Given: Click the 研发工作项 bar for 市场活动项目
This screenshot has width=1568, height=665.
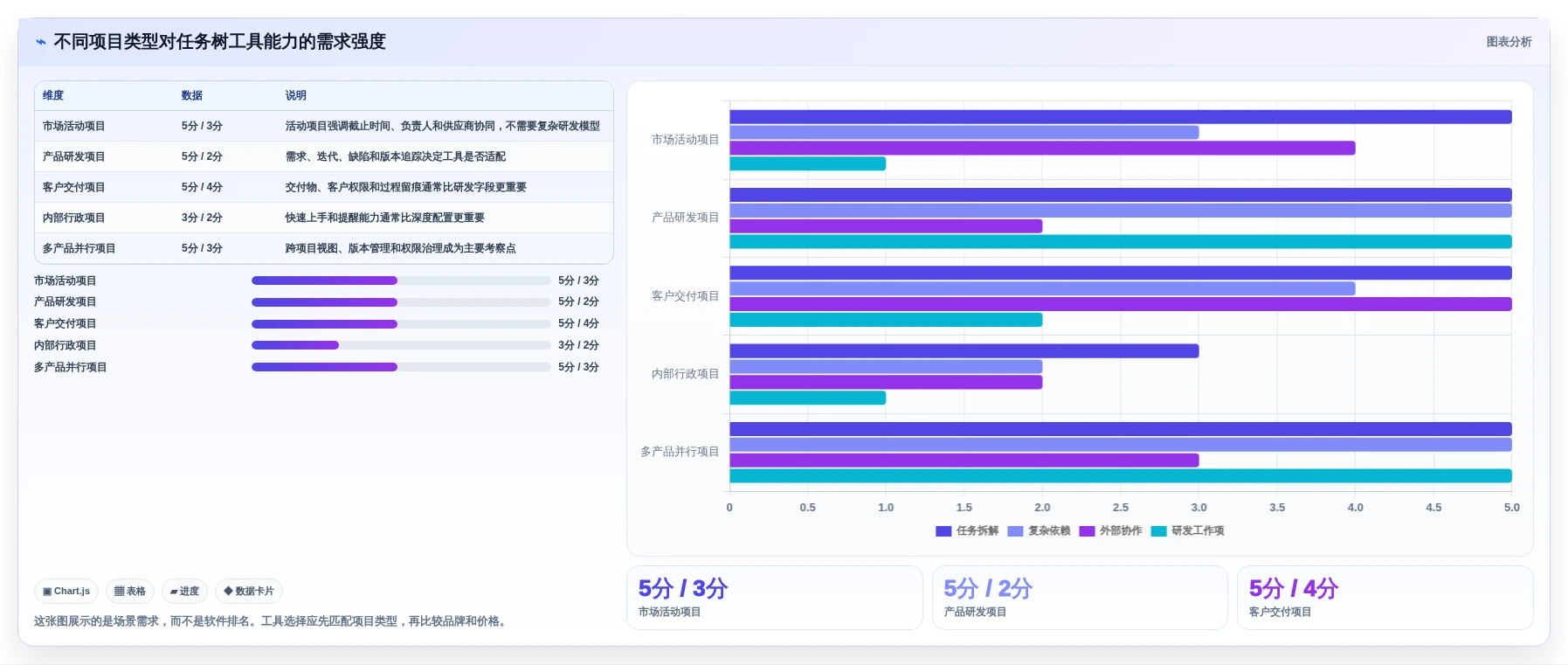Looking at the screenshot, I should (808, 163).
